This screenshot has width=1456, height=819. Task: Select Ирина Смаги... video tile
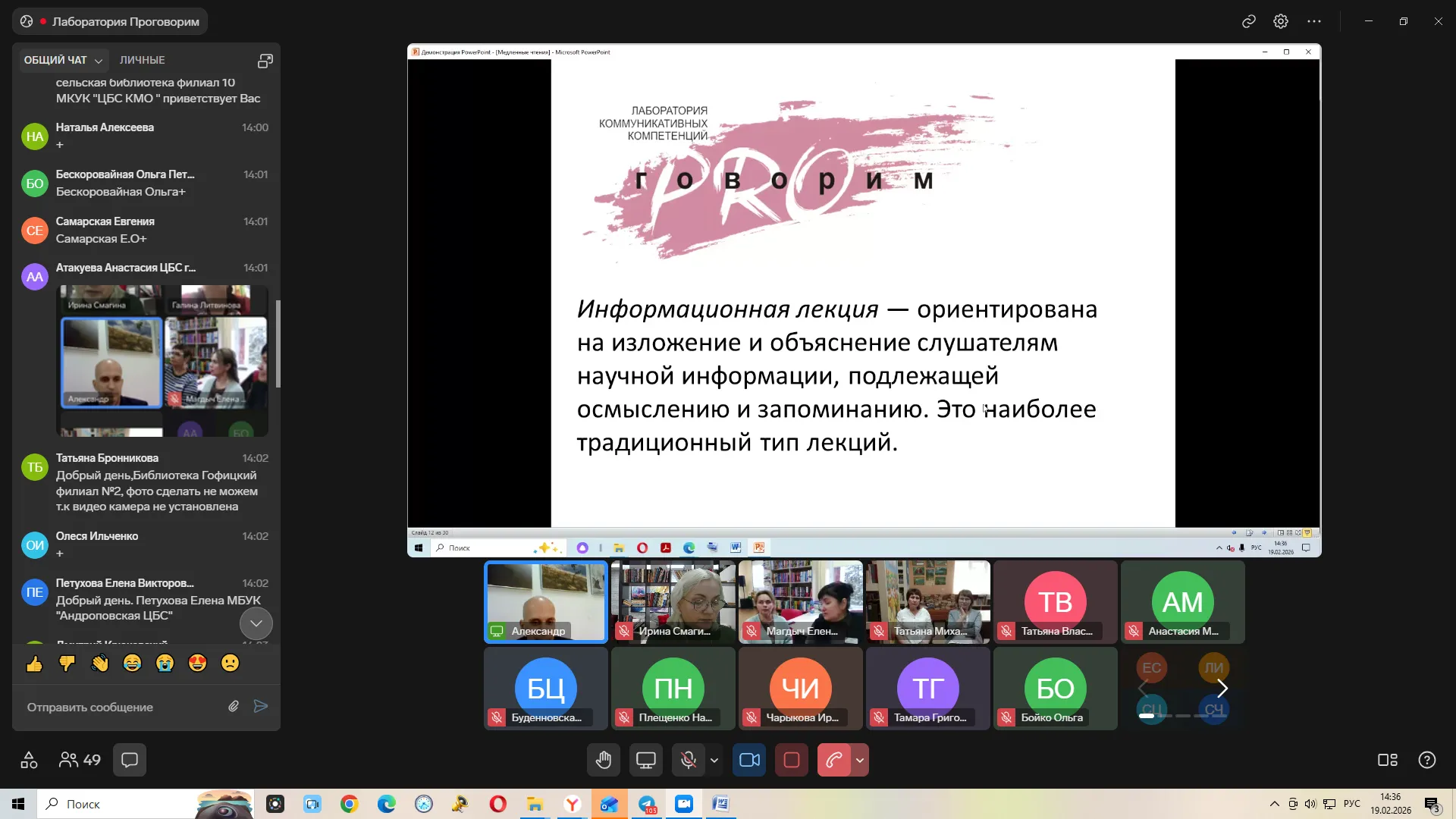673,602
